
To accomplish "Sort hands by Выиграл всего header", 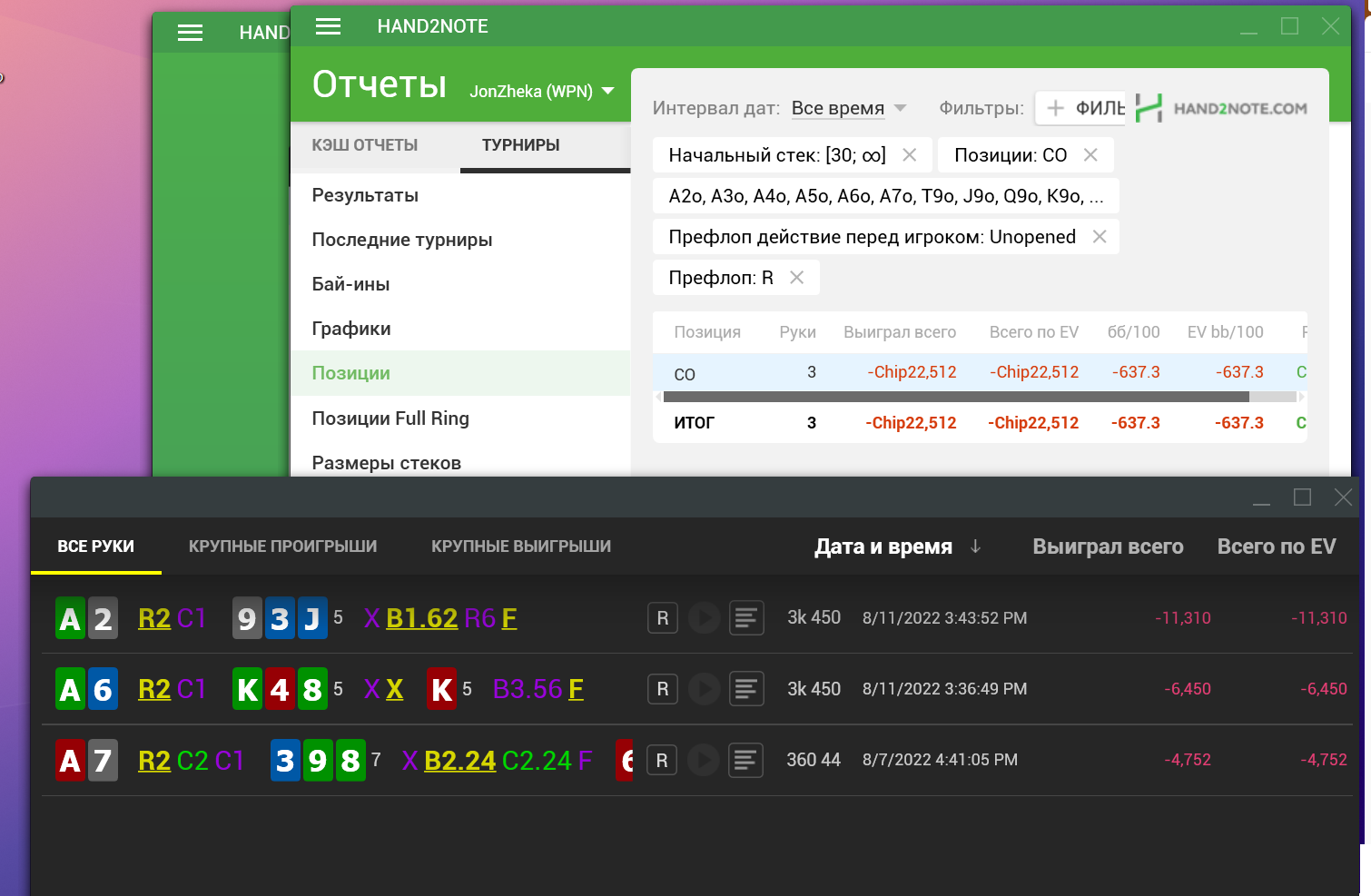I will 1108,546.
